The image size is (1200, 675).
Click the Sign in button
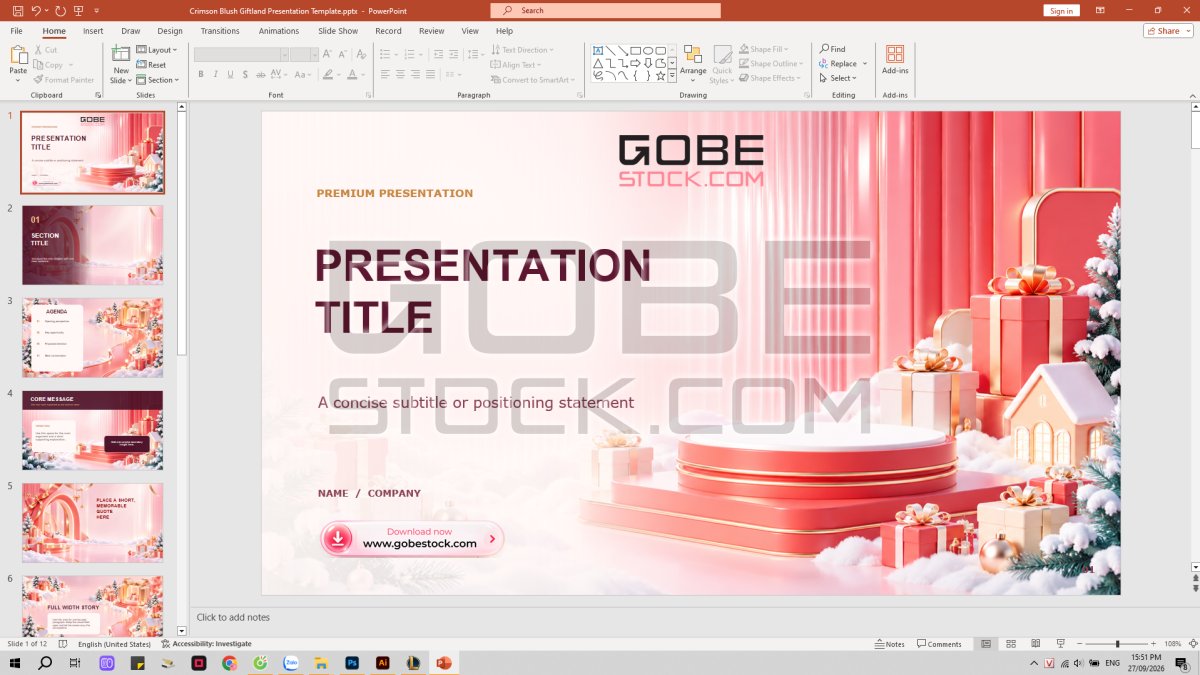(x=1061, y=10)
